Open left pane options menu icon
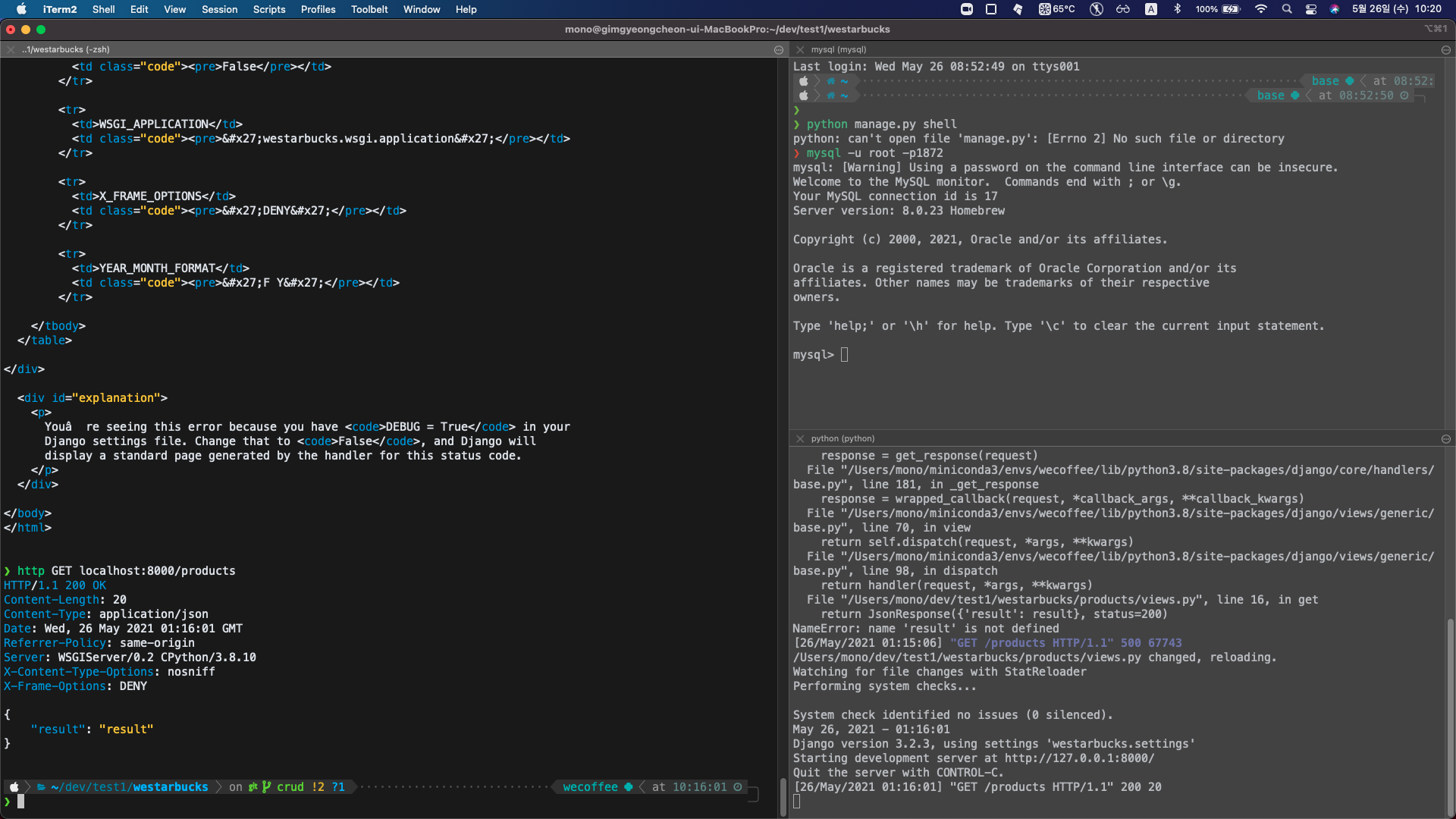 (x=779, y=50)
